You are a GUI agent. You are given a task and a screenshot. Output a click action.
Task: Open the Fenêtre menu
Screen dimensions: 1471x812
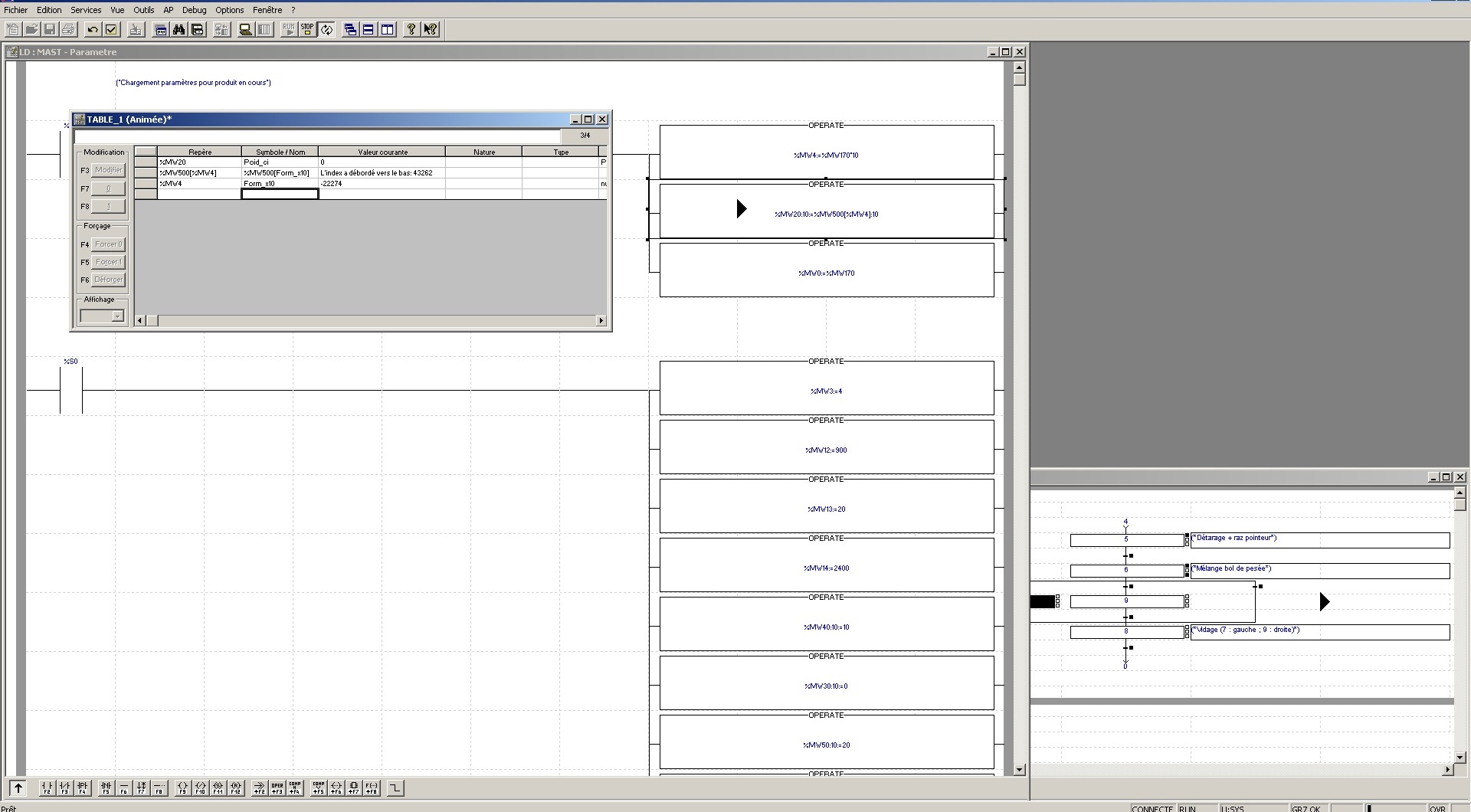coord(267,10)
